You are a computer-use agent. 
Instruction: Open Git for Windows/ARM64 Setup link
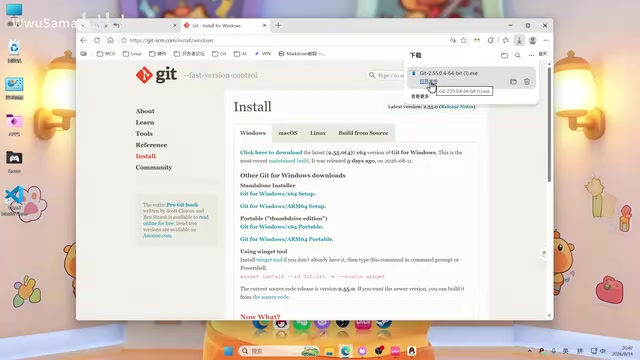pyautogui.click(x=283, y=206)
